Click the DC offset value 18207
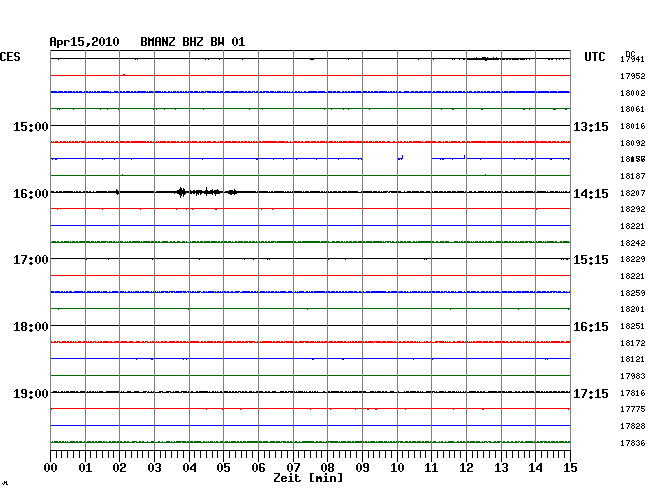 [633, 193]
